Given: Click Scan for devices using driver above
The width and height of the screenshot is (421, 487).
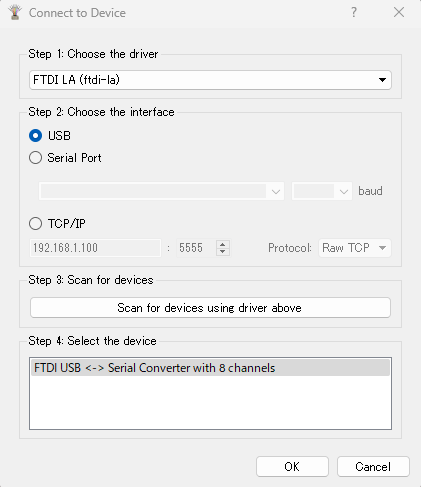Looking at the screenshot, I should [x=210, y=308].
